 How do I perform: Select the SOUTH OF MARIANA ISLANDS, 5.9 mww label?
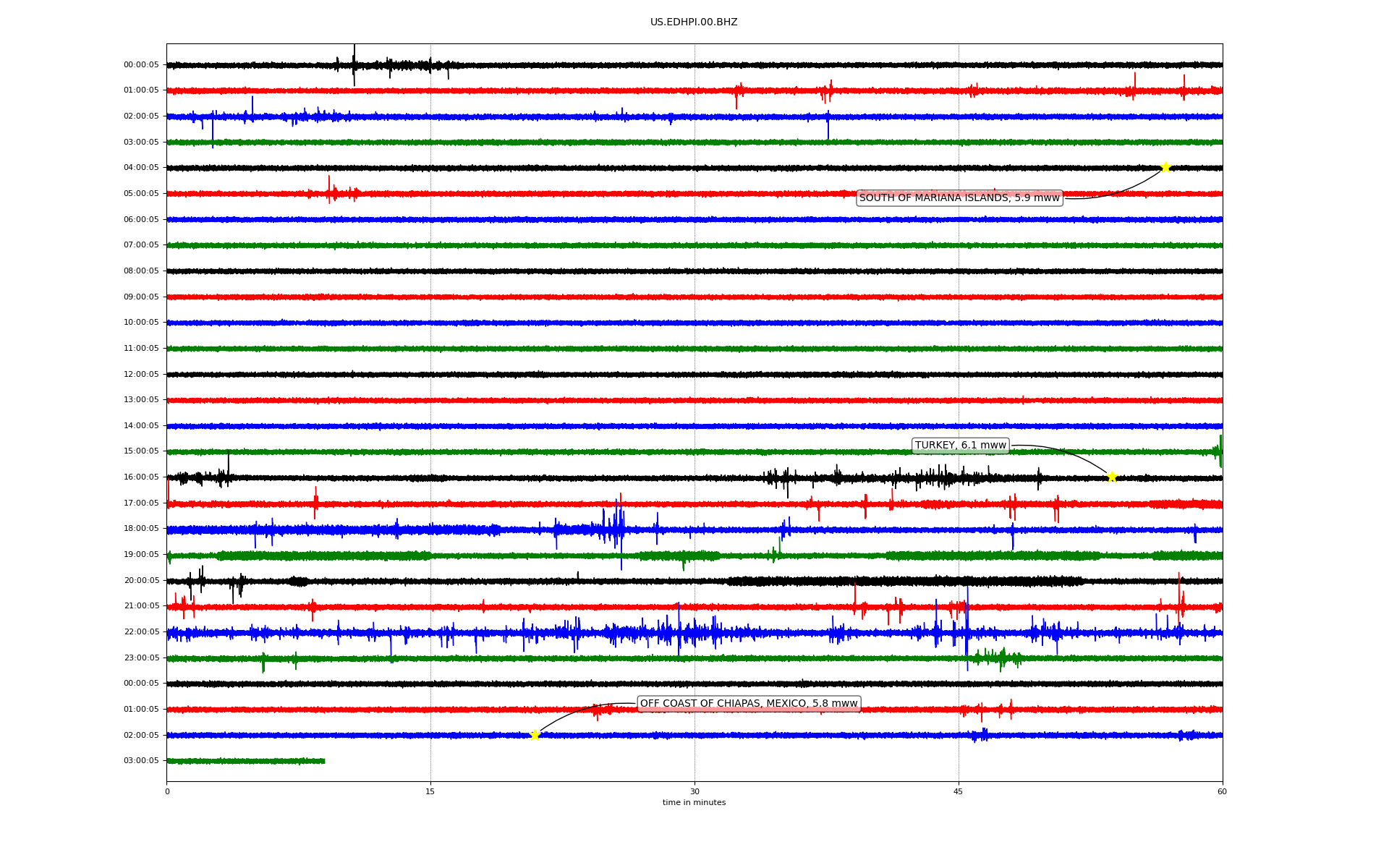click(x=959, y=198)
